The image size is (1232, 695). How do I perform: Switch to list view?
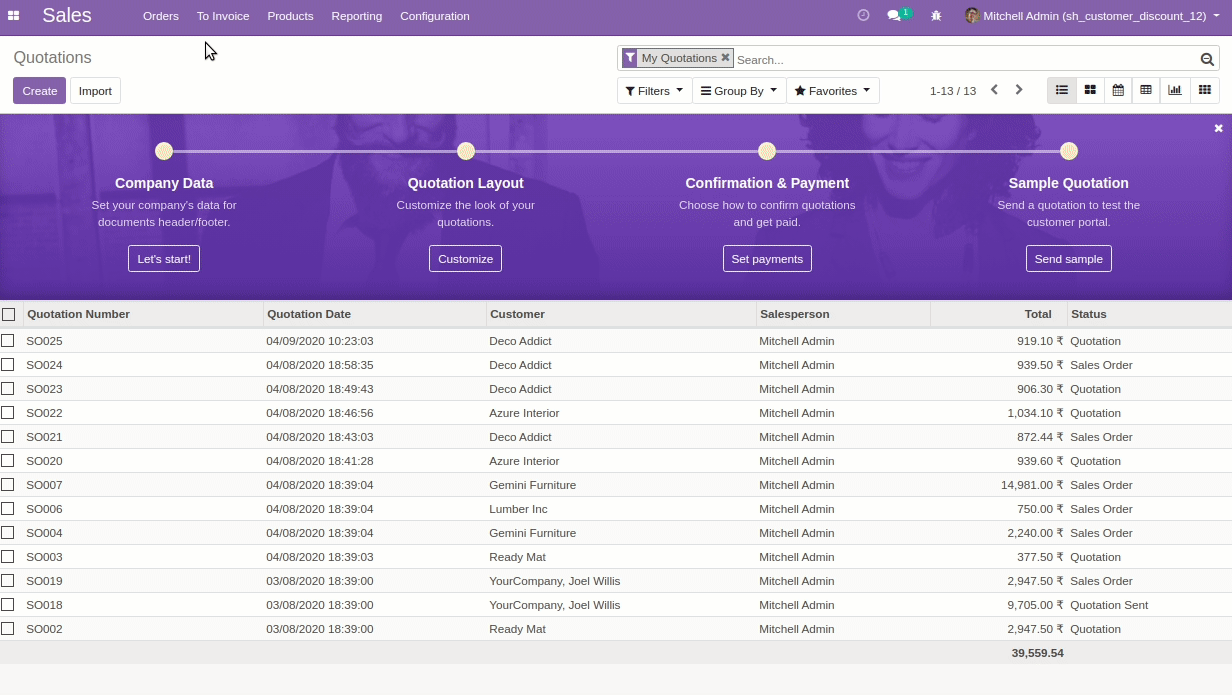tap(1062, 90)
